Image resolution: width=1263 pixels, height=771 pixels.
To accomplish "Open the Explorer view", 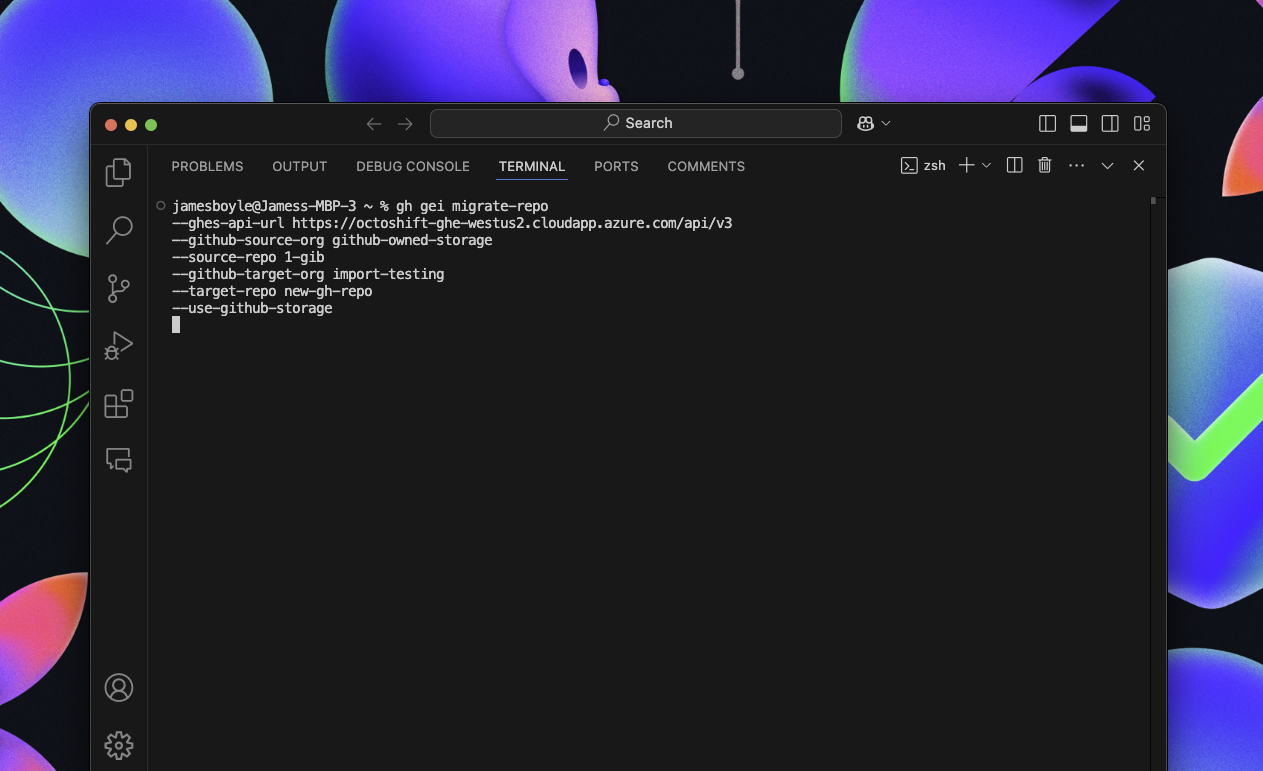I will (x=118, y=172).
